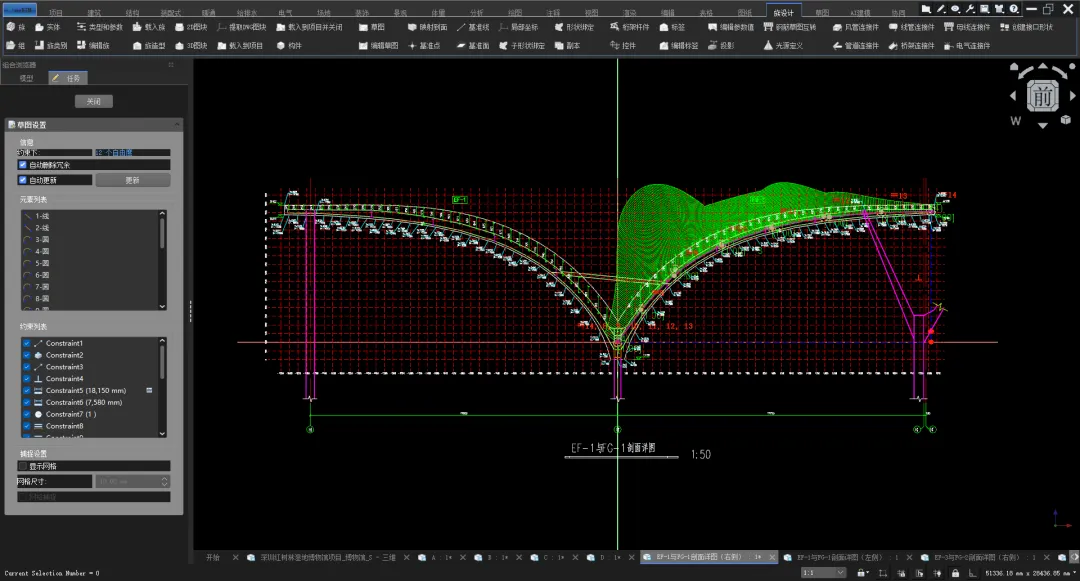This screenshot has height=581, width=1080.
Task: Open the 编辑草图 tool
Action: tap(379, 45)
